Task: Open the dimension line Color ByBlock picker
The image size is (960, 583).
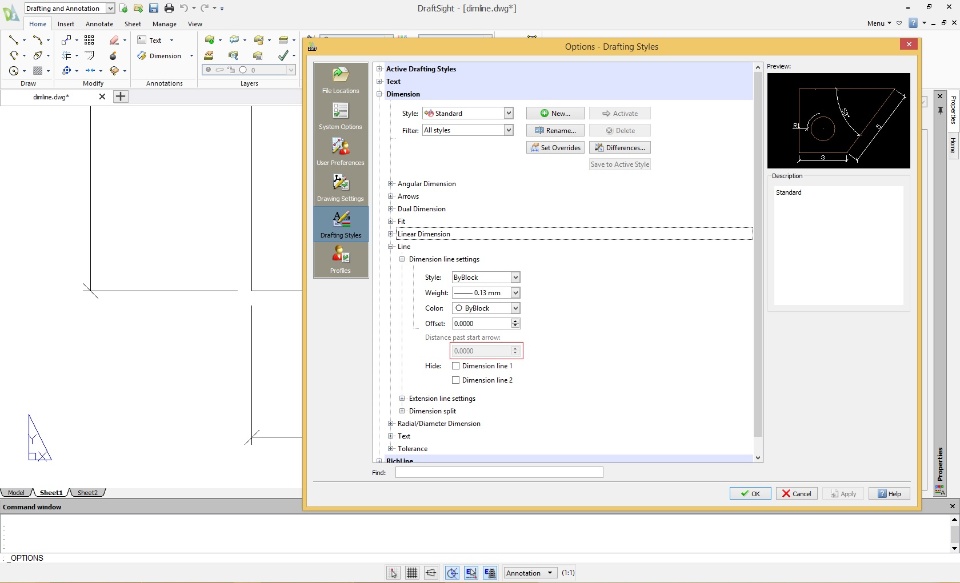Action: pos(485,309)
